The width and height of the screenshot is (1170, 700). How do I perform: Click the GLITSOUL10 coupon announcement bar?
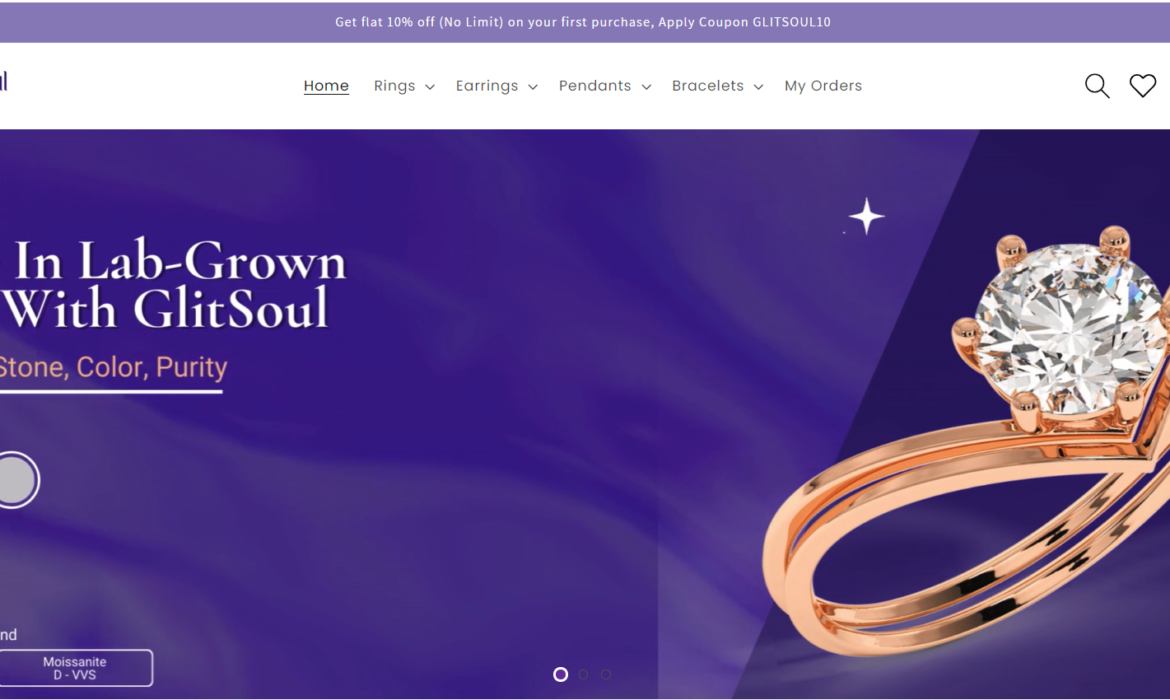coord(583,22)
